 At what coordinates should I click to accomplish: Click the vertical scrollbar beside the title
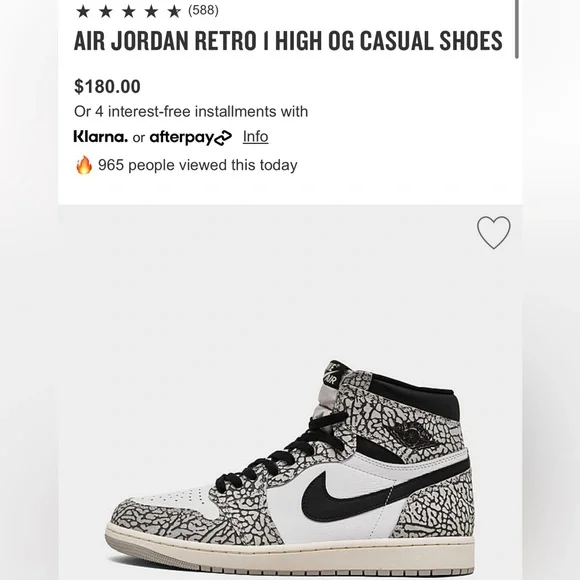[x=517, y=29]
